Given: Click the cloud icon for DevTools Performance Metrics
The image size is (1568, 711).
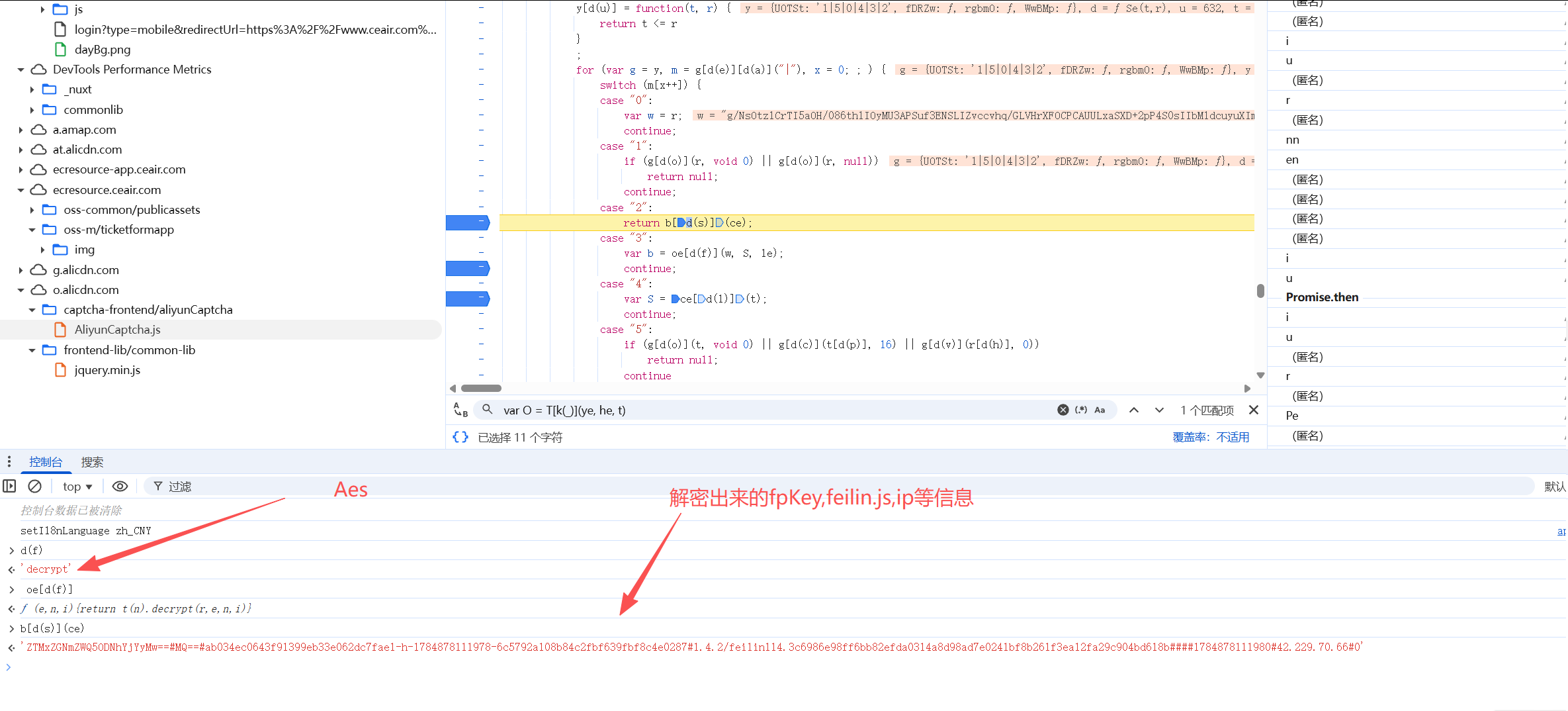Looking at the screenshot, I should click(39, 70).
